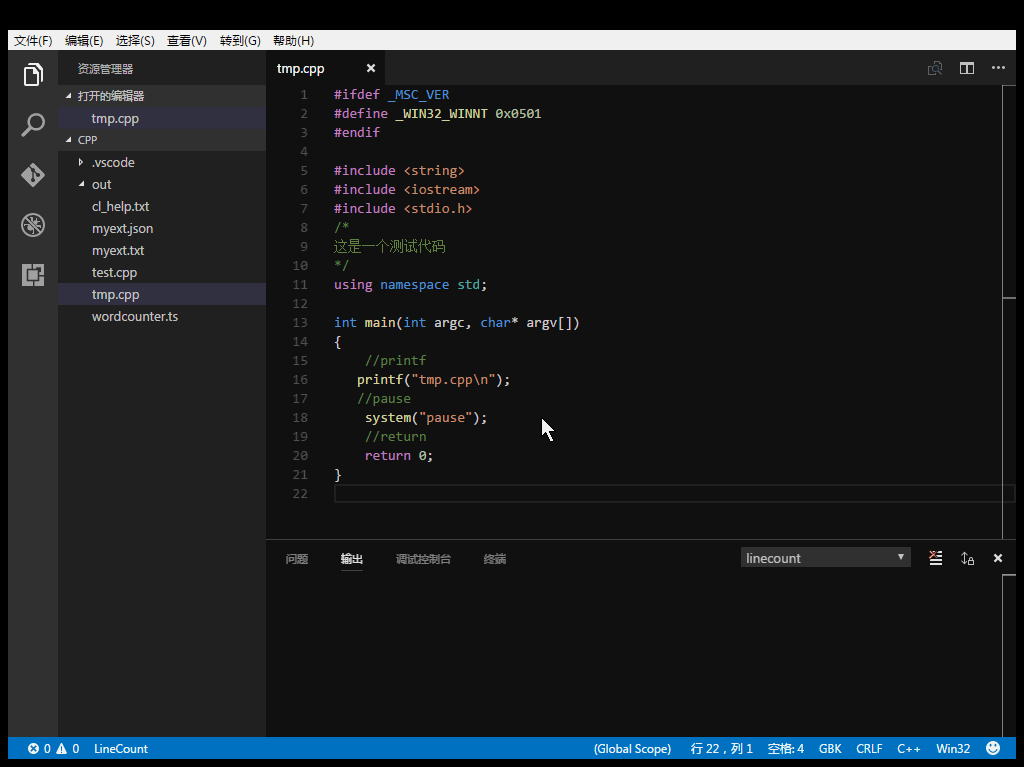Click the #include <iostream> line

point(407,189)
